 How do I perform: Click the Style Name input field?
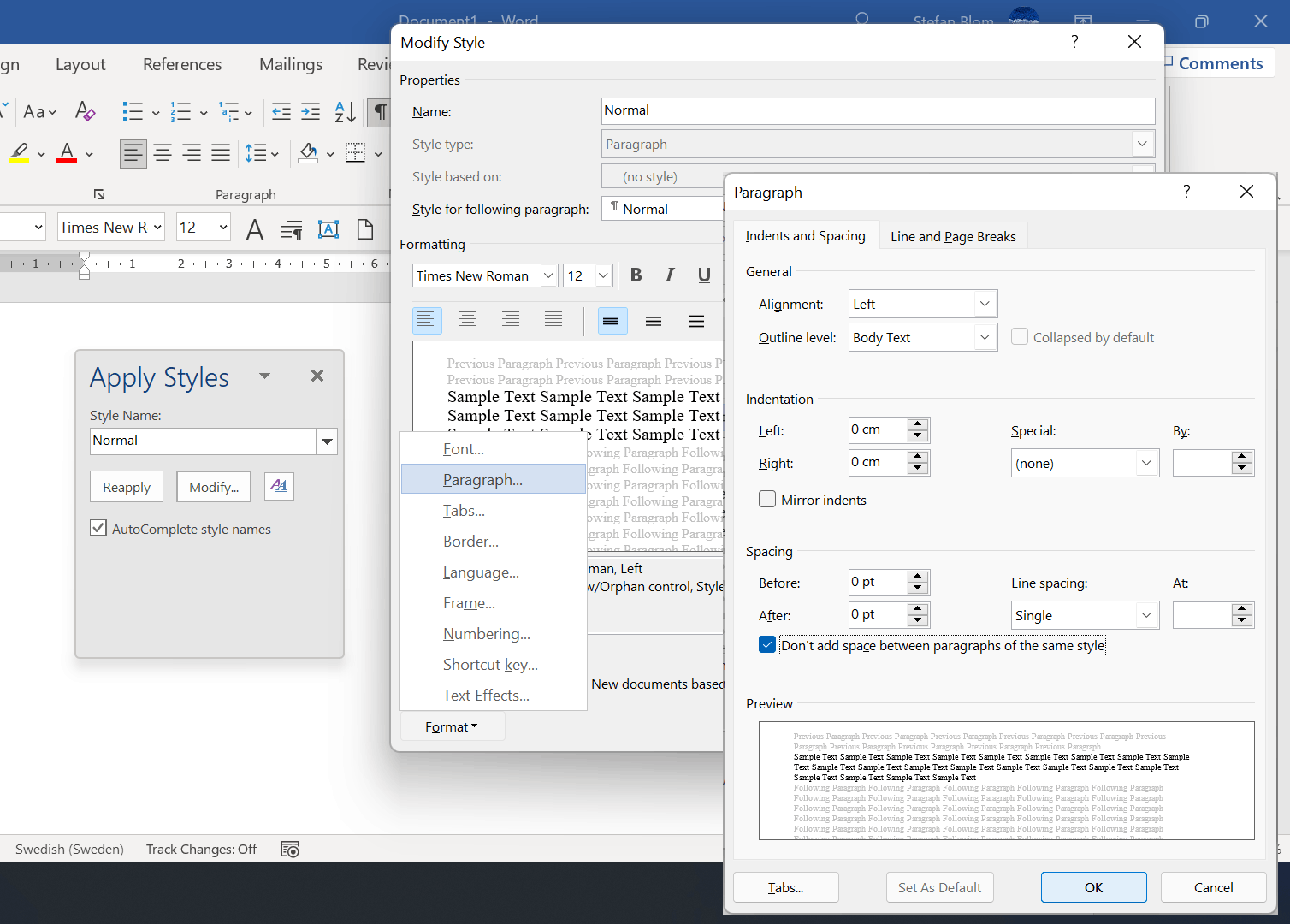coord(204,441)
